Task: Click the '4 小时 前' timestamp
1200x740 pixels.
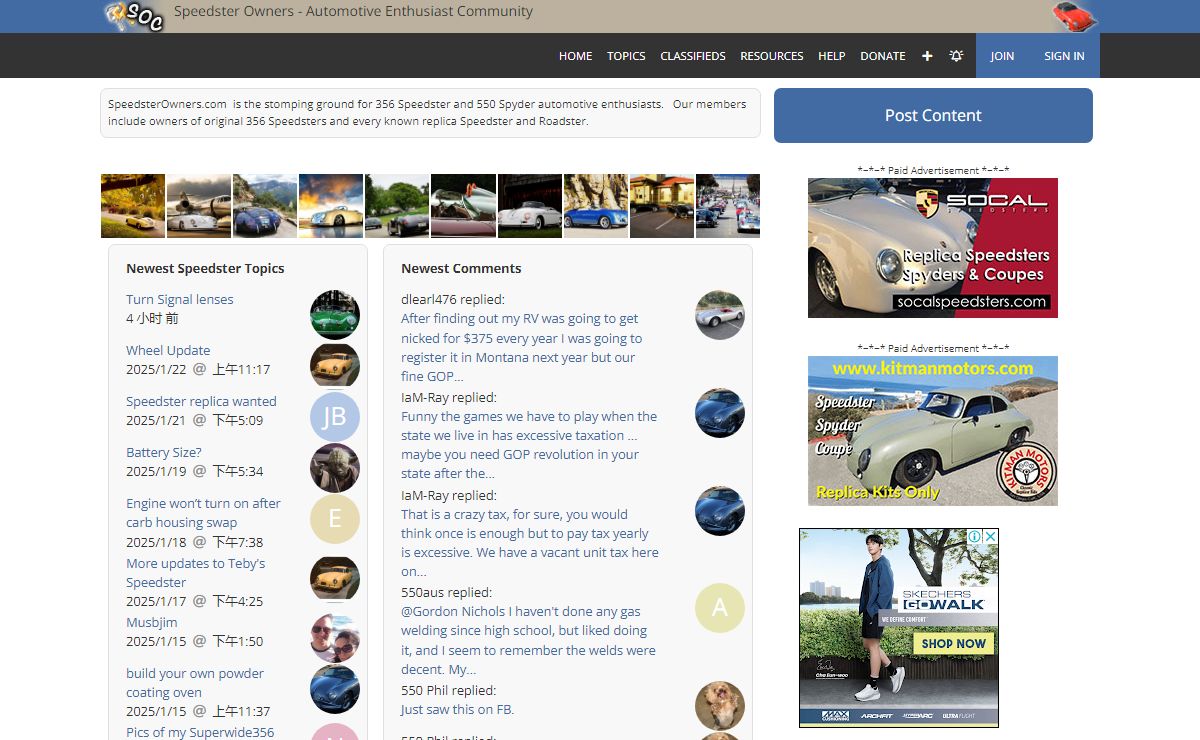Action: [153, 318]
